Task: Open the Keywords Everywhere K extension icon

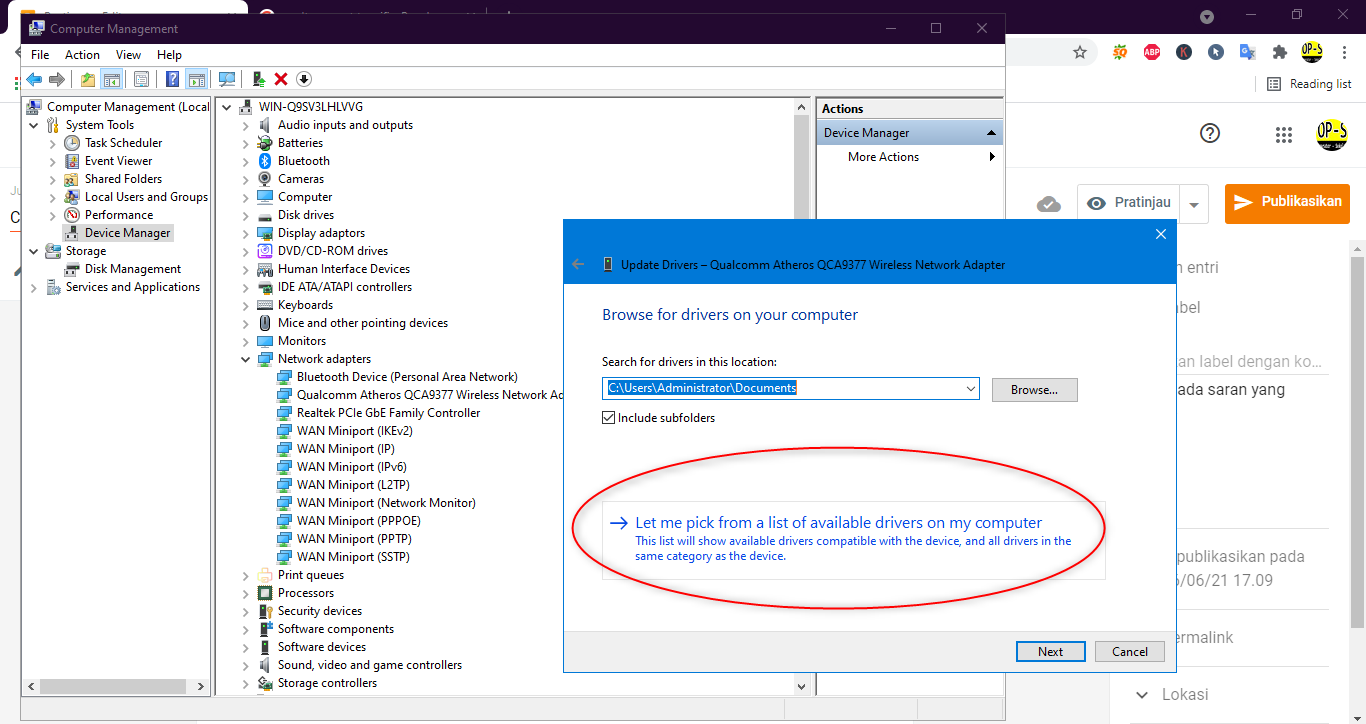Action: coord(1184,52)
